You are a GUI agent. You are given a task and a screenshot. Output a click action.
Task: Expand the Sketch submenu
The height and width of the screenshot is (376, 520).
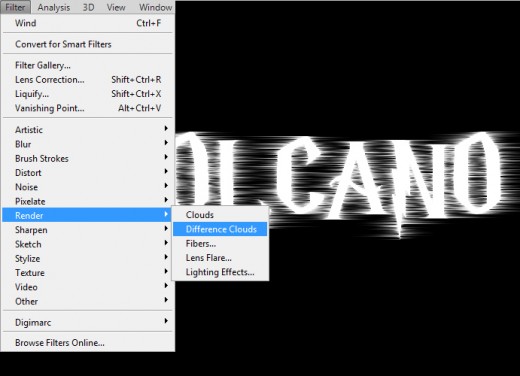coord(88,244)
